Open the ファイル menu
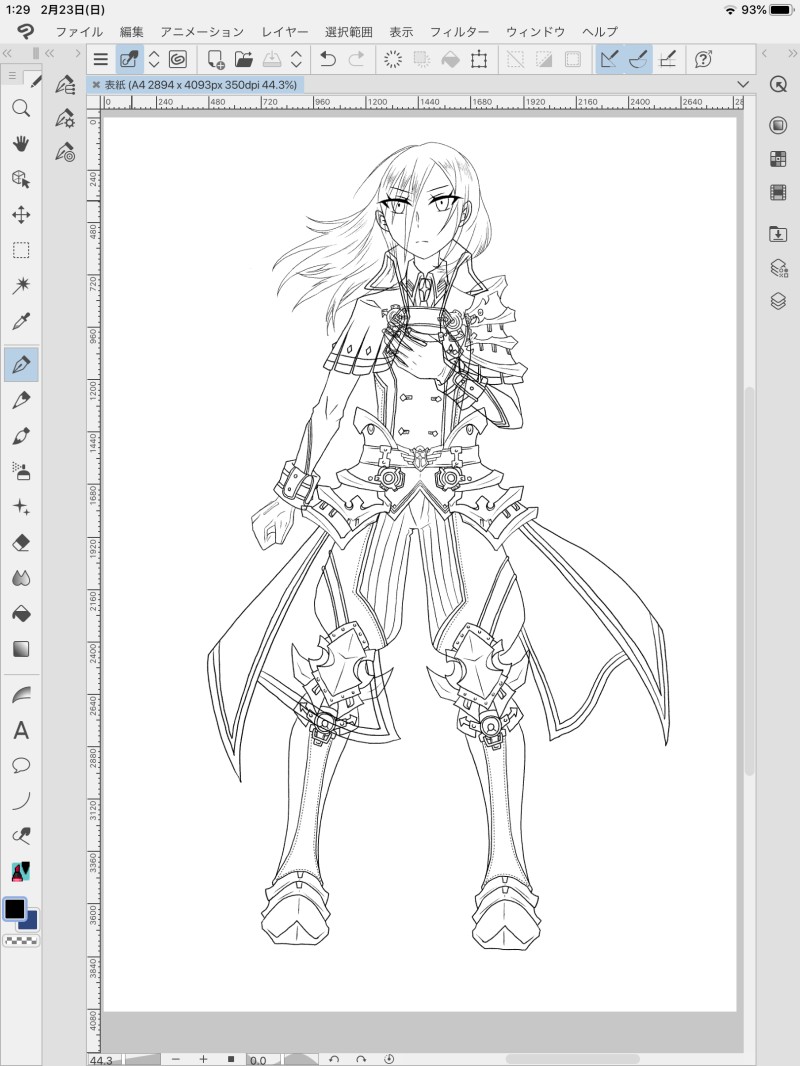The image size is (800, 1066). click(79, 32)
